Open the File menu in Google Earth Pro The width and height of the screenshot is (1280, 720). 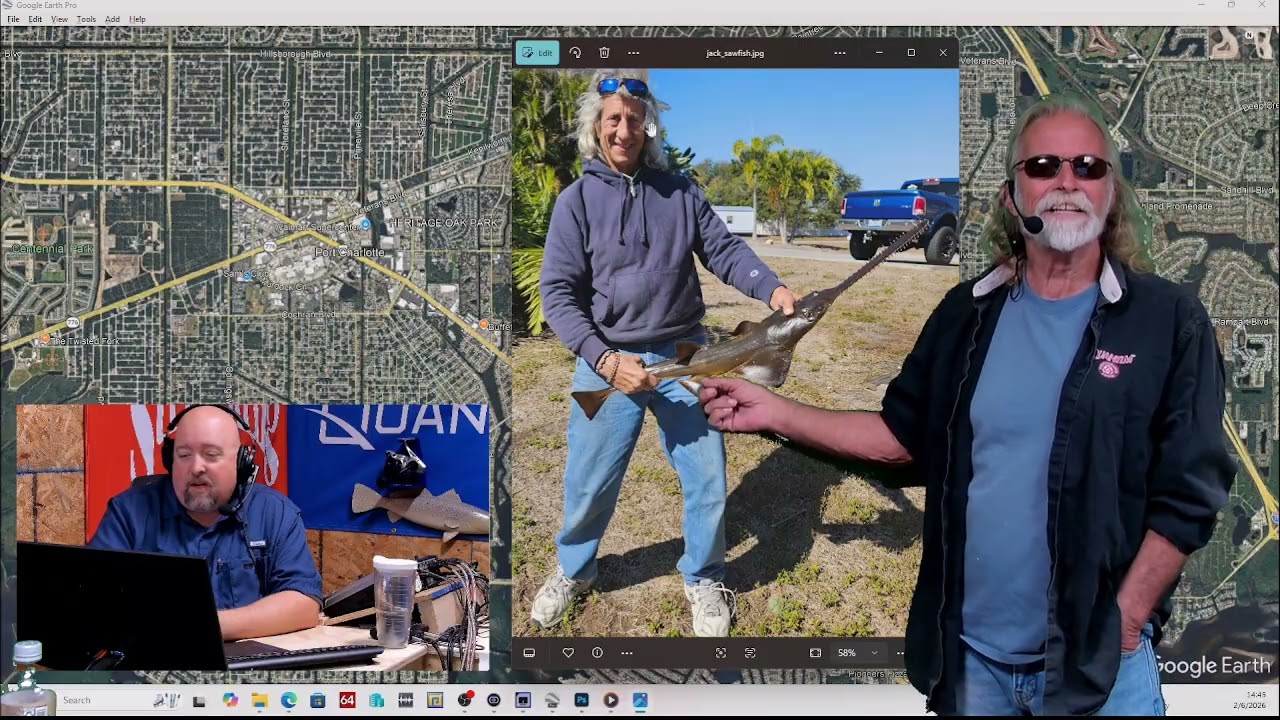point(13,19)
